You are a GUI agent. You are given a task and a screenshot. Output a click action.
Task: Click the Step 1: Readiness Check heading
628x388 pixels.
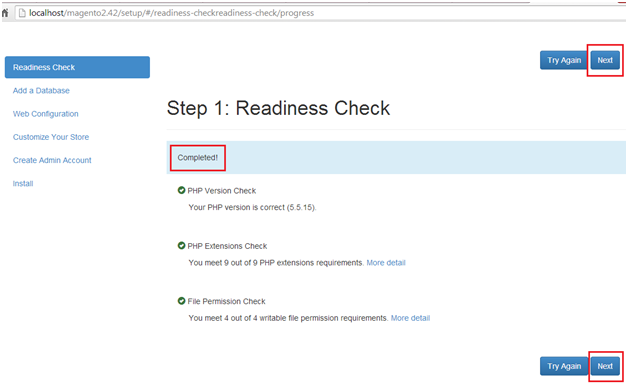278,108
